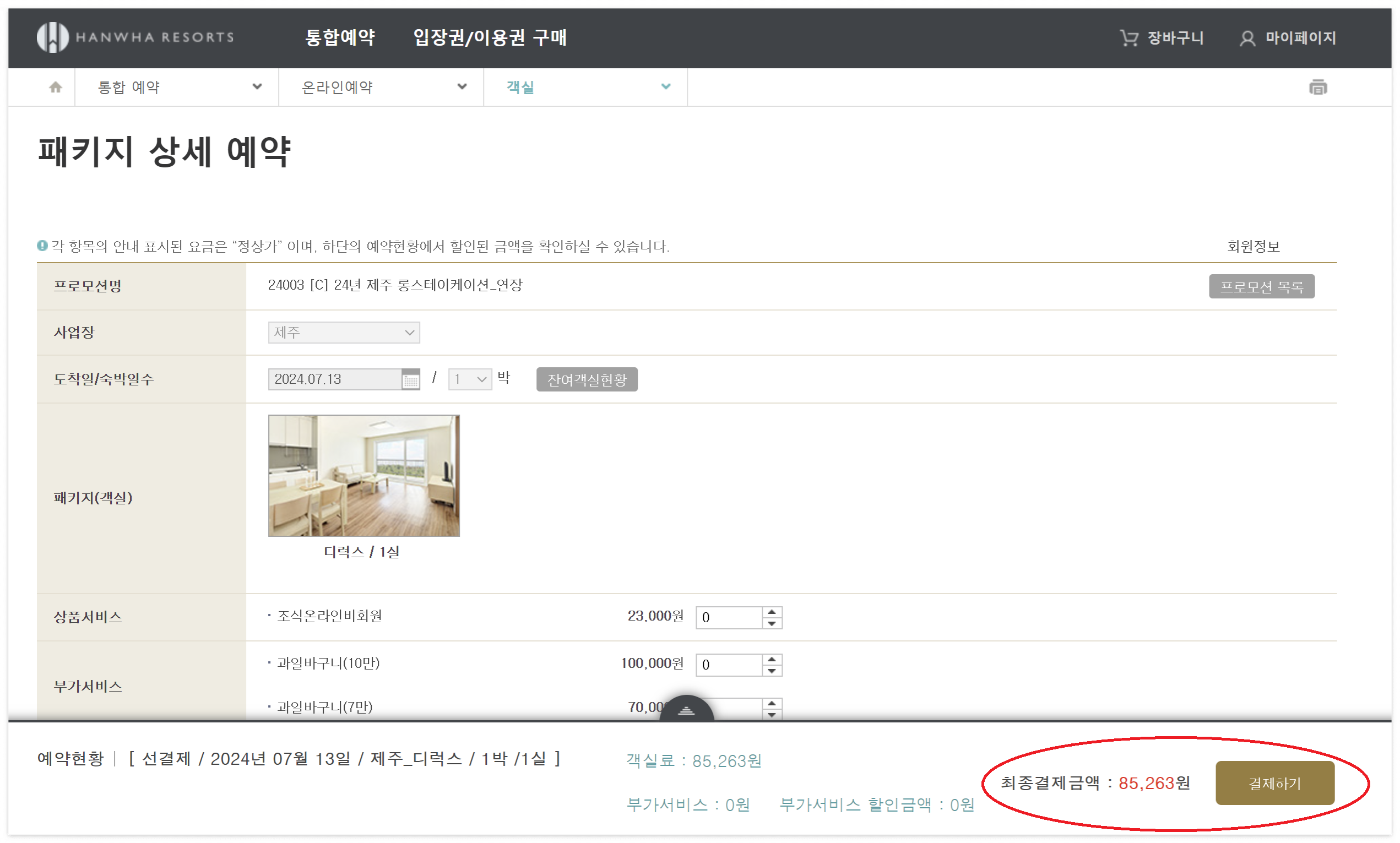The height and width of the screenshot is (843, 1400).
Task: Expand the 온라인예약 breadcrumb dropdown
Action: pos(462,87)
